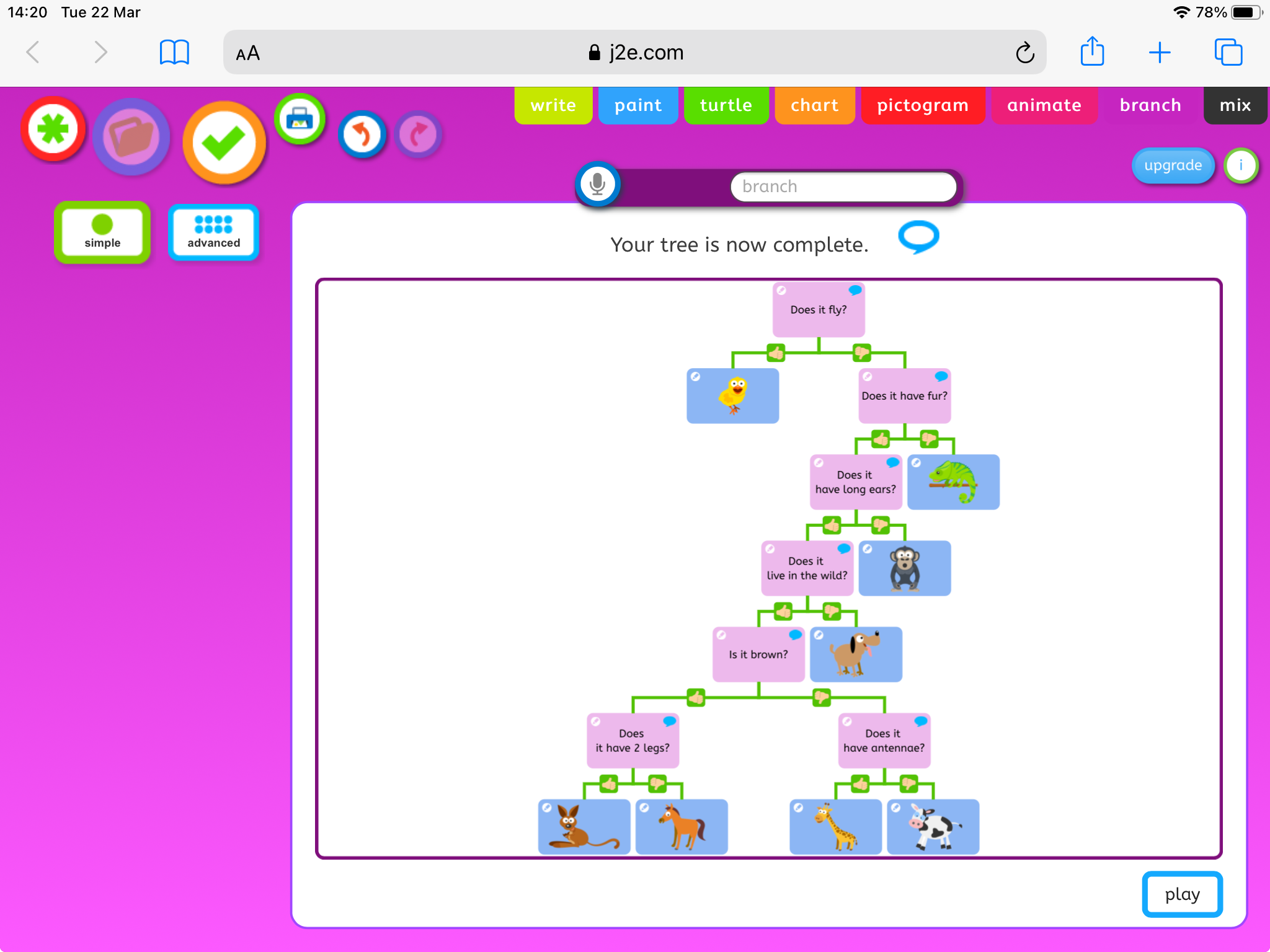1270x952 pixels.
Task: Open the animate tab
Action: [1044, 105]
